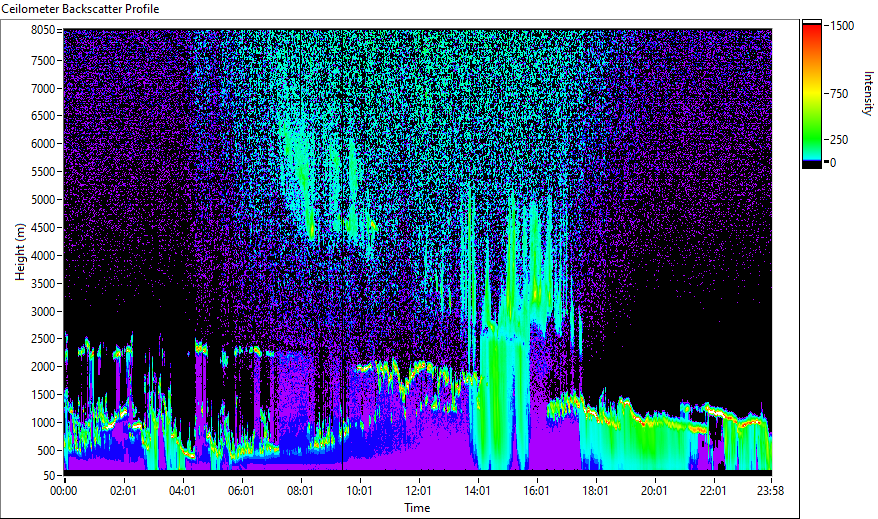Click the 6000 height axis value

click(x=43, y=144)
